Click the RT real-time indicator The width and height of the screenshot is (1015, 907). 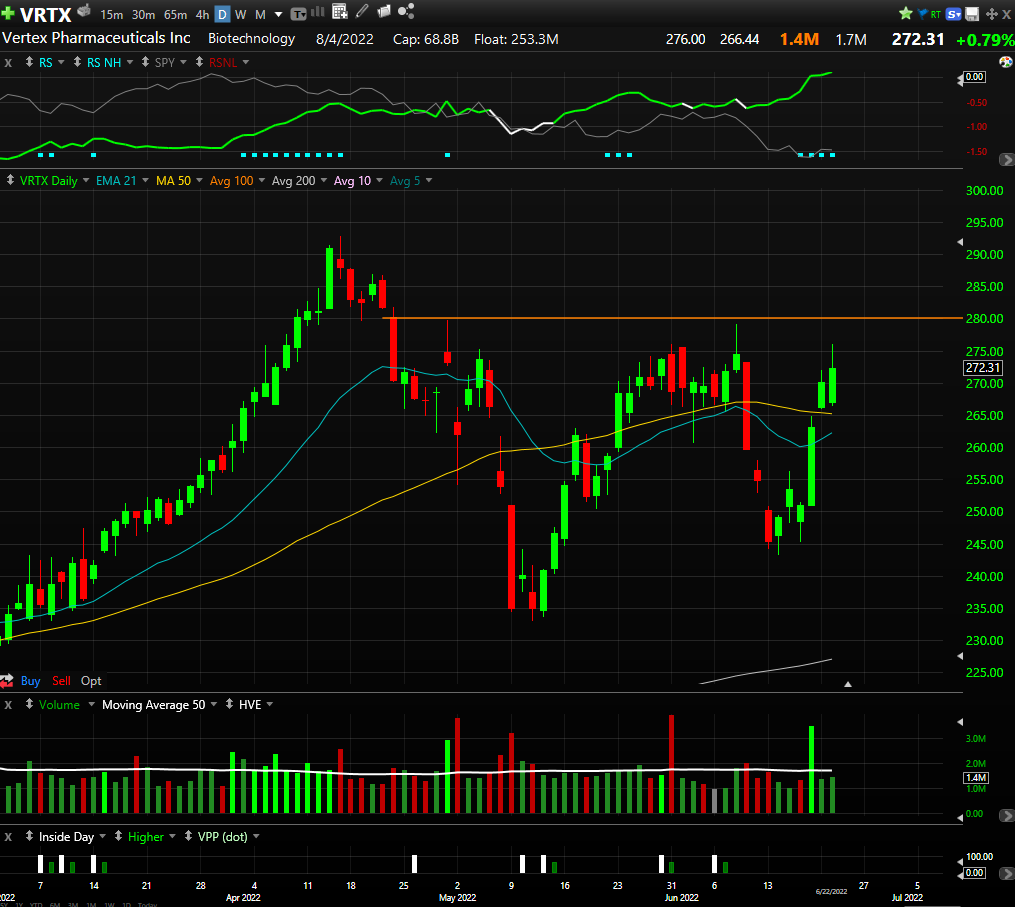[x=935, y=14]
